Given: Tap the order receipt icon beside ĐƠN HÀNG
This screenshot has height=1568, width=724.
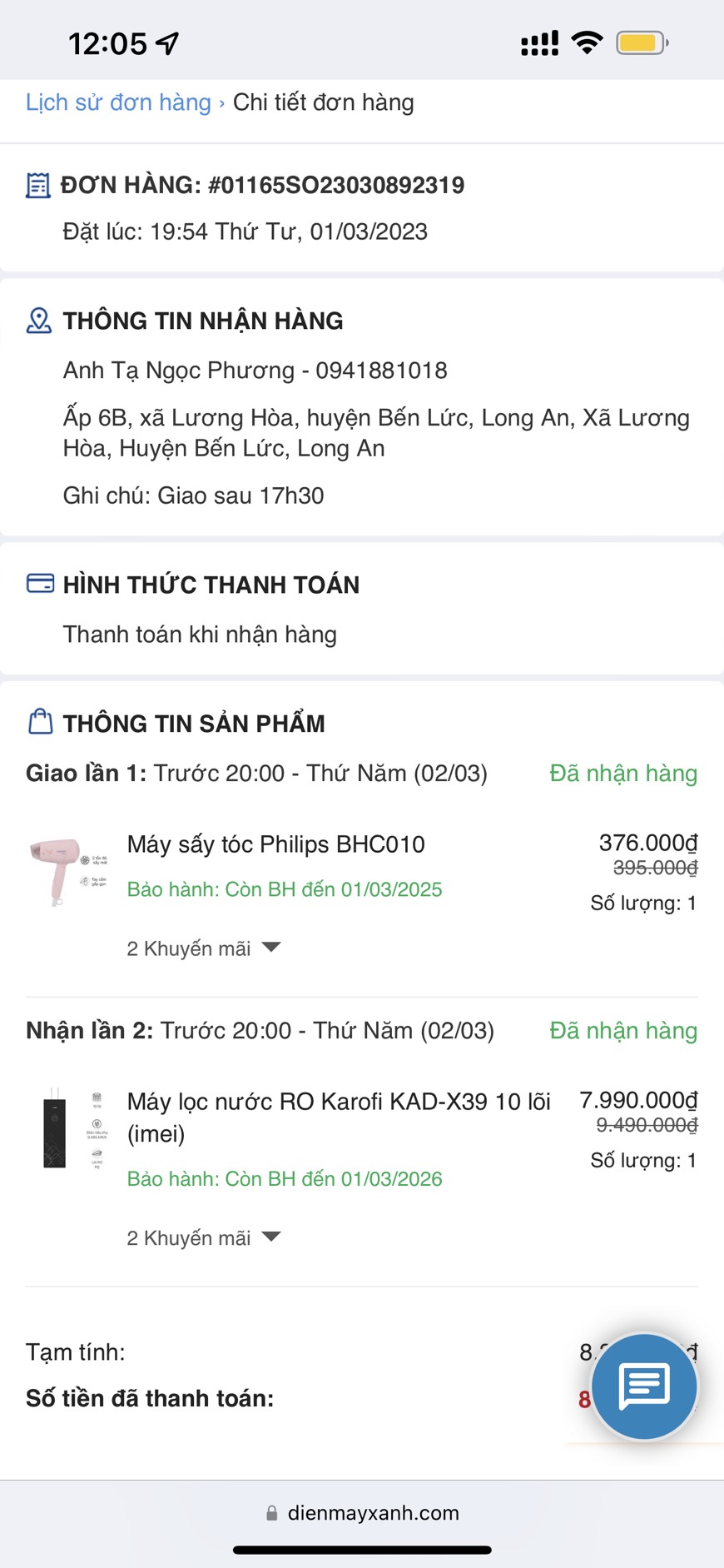Looking at the screenshot, I should click(x=37, y=185).
